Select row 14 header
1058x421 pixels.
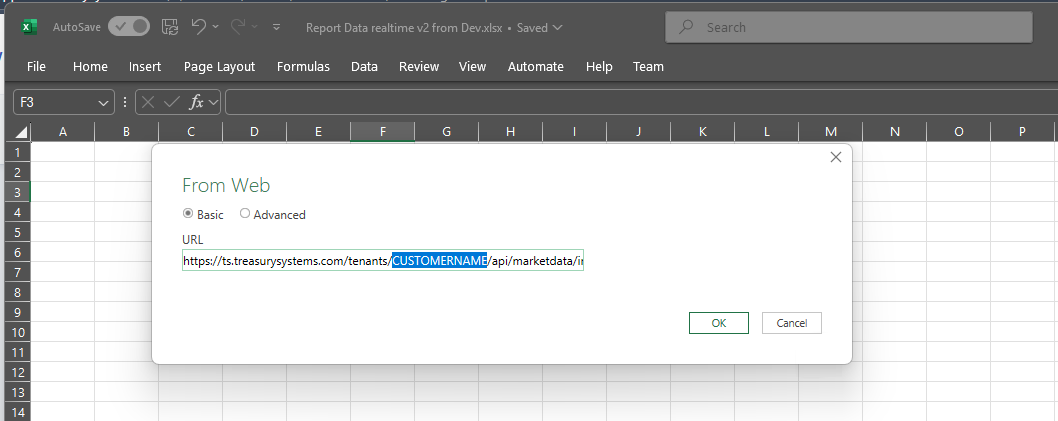click(x=18, y=412)
